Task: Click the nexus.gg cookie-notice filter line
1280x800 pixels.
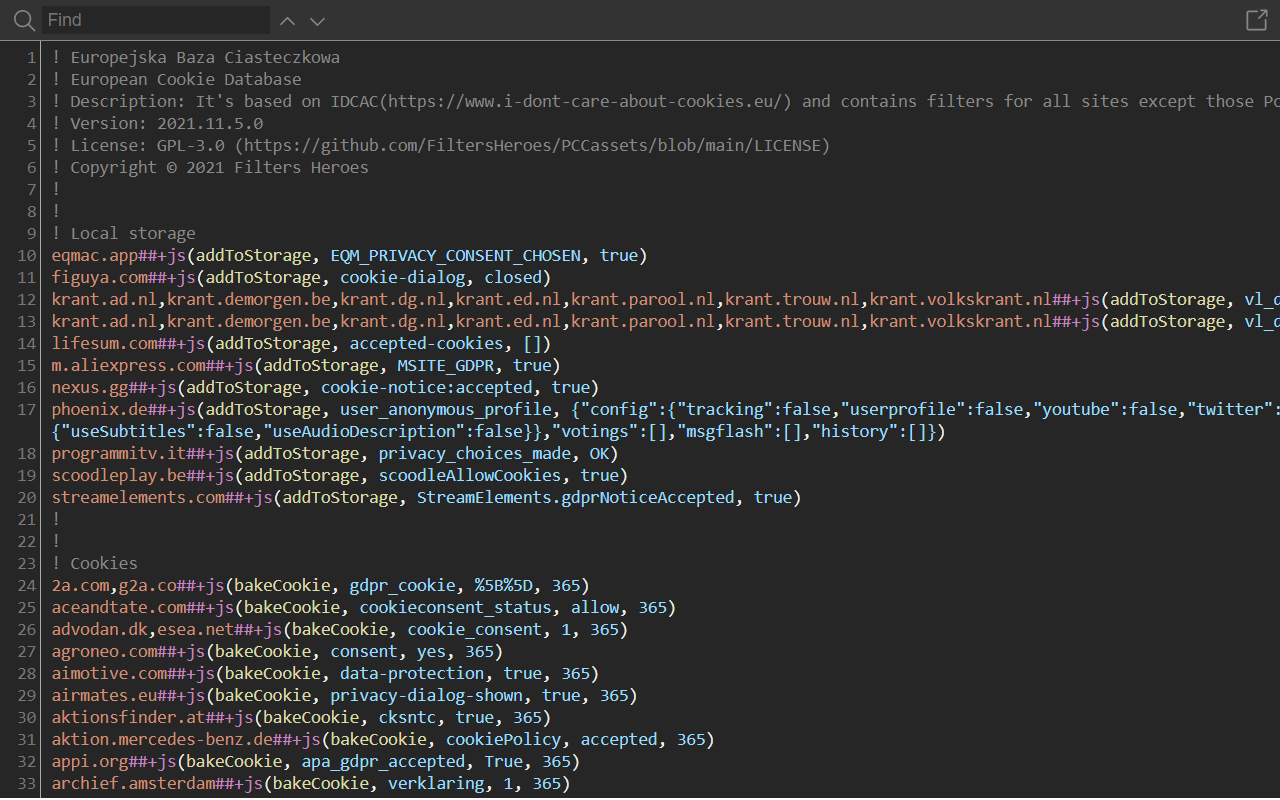Action: pos(325,387)
